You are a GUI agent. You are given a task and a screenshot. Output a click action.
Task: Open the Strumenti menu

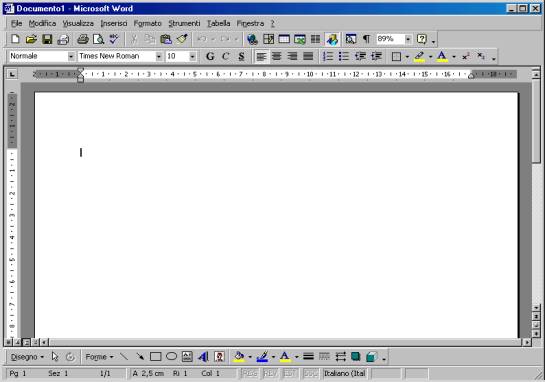(x=184, y=24)
